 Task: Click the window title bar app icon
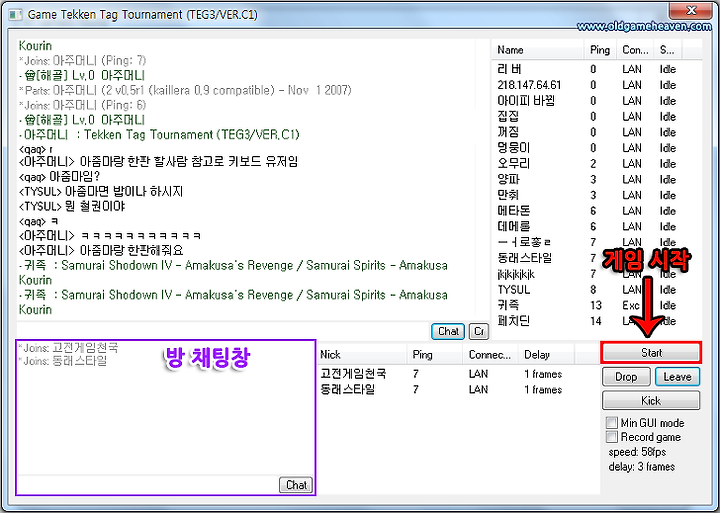point(16,15)
